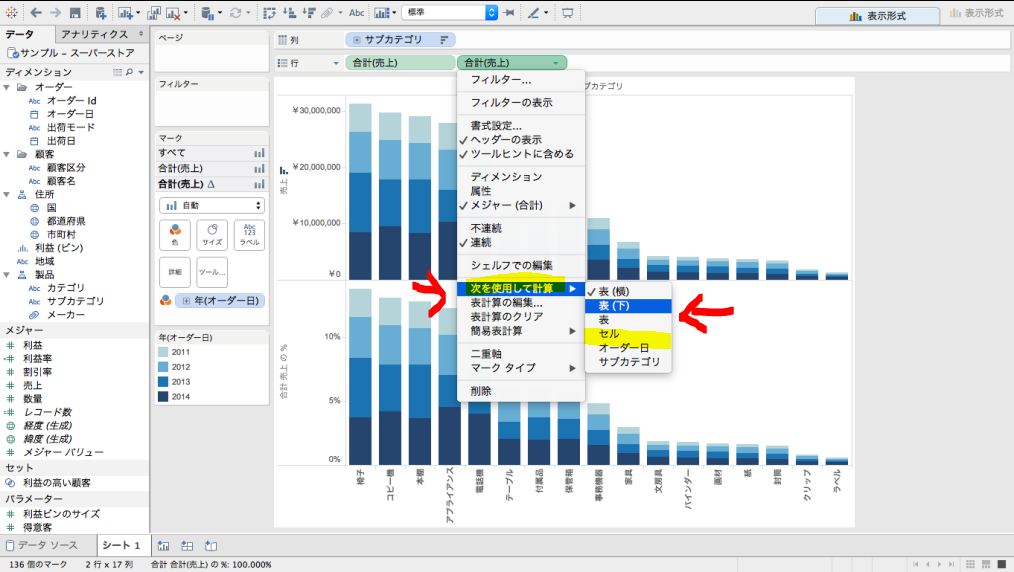Open the サイズ size marks card
Image resolution: width=1014 pixels, height=572 pixels.
click(212, 235)
